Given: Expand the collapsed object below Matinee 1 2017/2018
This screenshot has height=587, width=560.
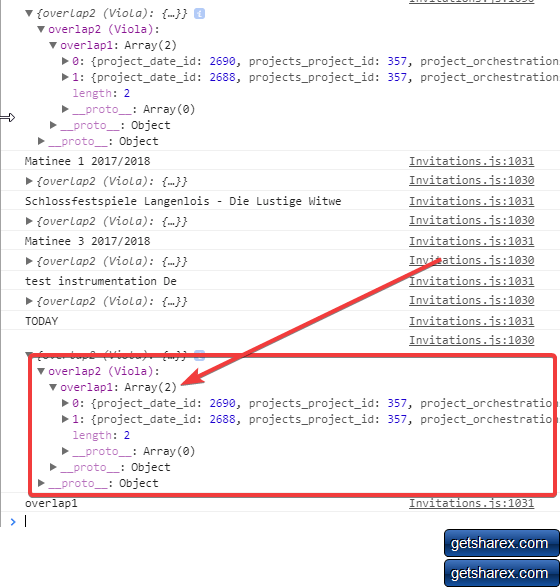Looking at the screenshot, I should 29,181.
